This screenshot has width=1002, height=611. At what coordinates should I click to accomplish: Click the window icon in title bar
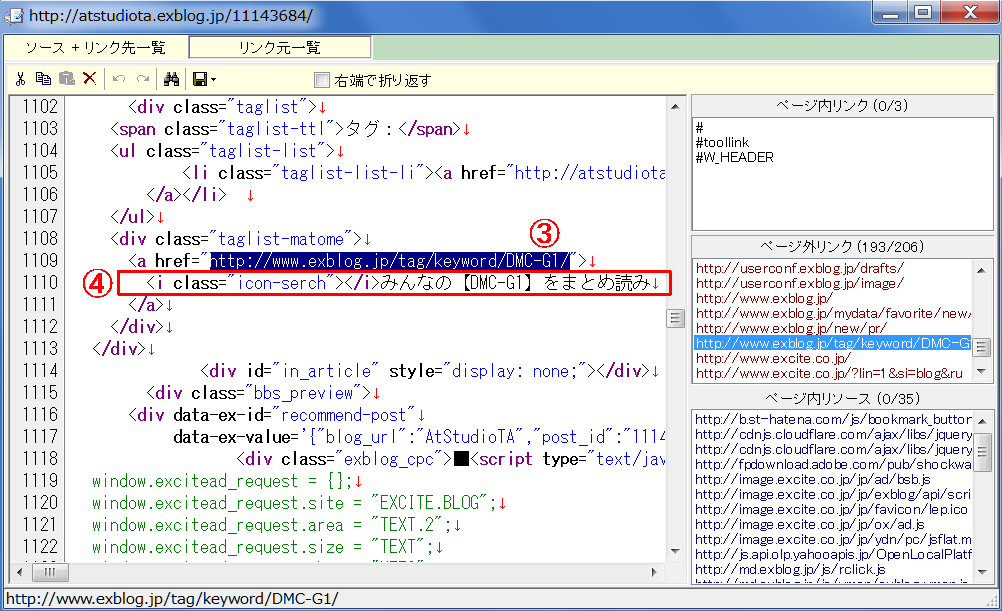click(13, 15)
